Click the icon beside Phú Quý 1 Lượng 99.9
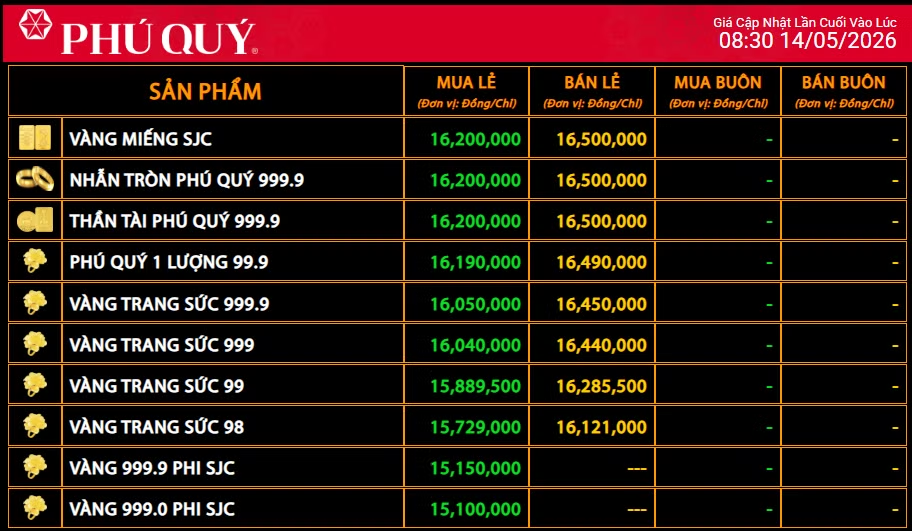Screen dimensions: 912x532 tap(35, 262)
